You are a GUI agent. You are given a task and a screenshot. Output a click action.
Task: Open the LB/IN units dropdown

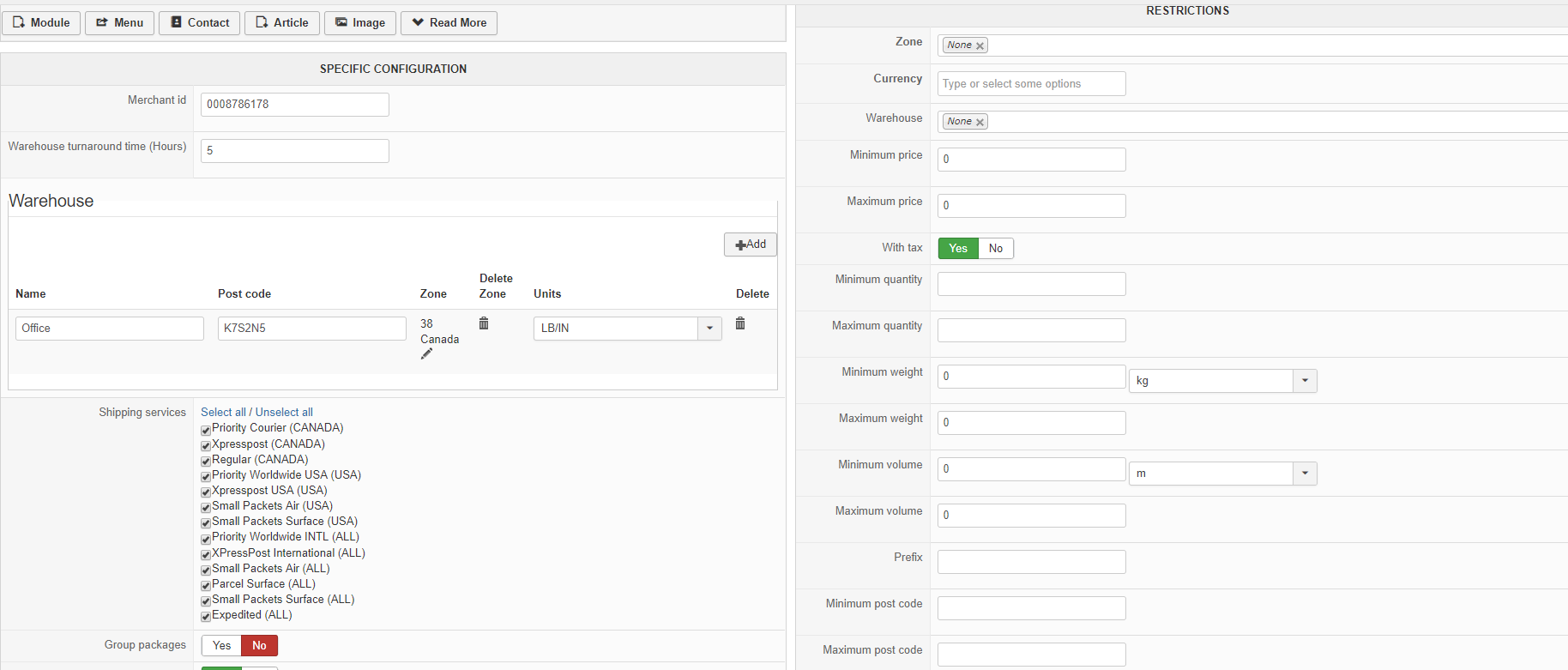point(709,329)
